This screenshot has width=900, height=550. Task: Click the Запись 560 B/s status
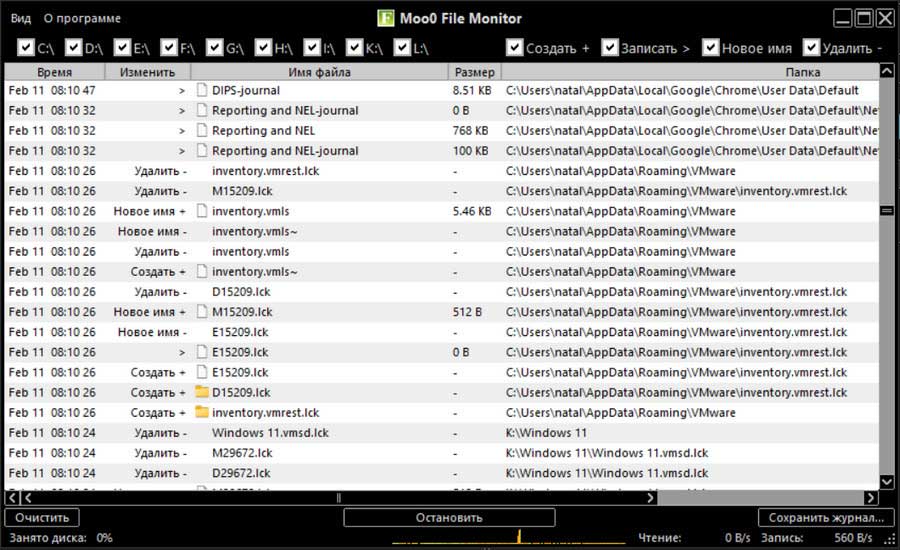(x=816, y=538)
